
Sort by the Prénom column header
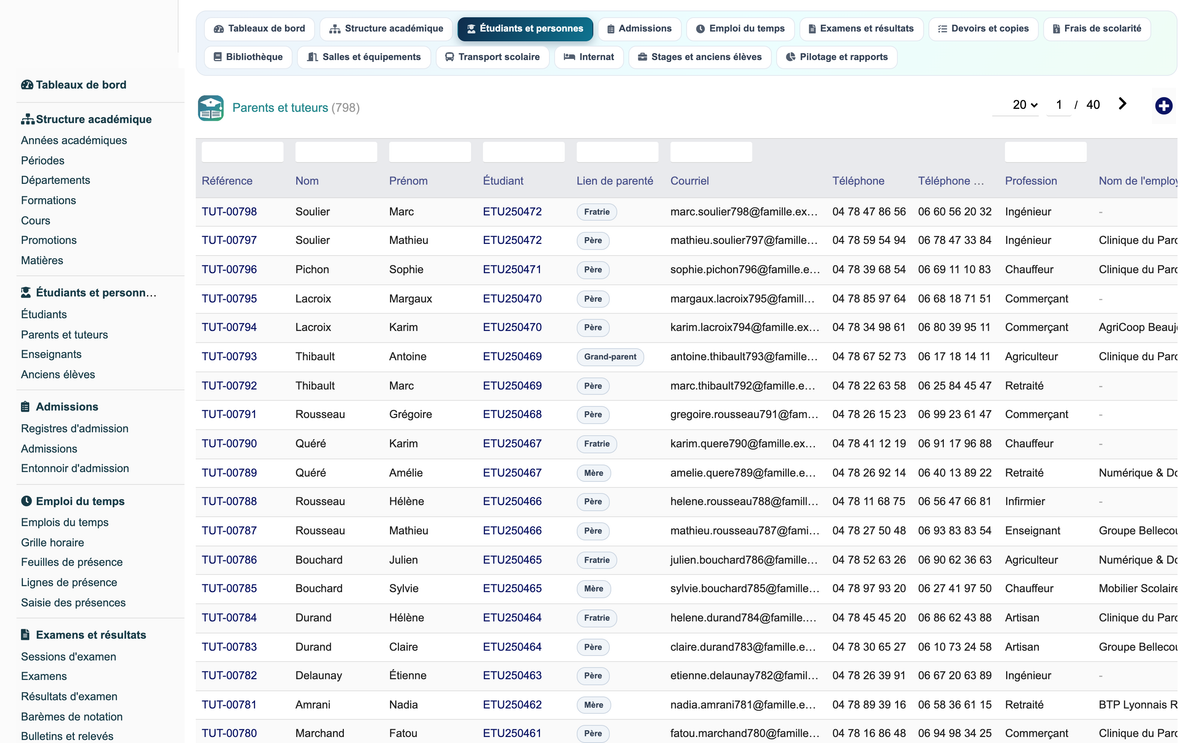[x=408, y=181]
